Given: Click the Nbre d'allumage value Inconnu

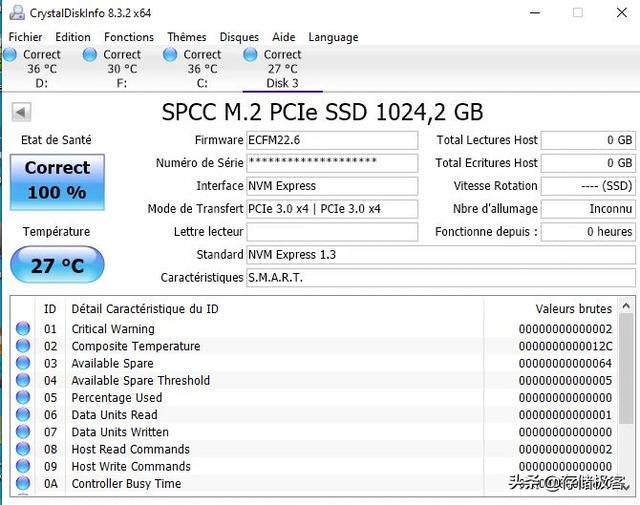Looking at the screenshot, I should (x=588, y=209).
